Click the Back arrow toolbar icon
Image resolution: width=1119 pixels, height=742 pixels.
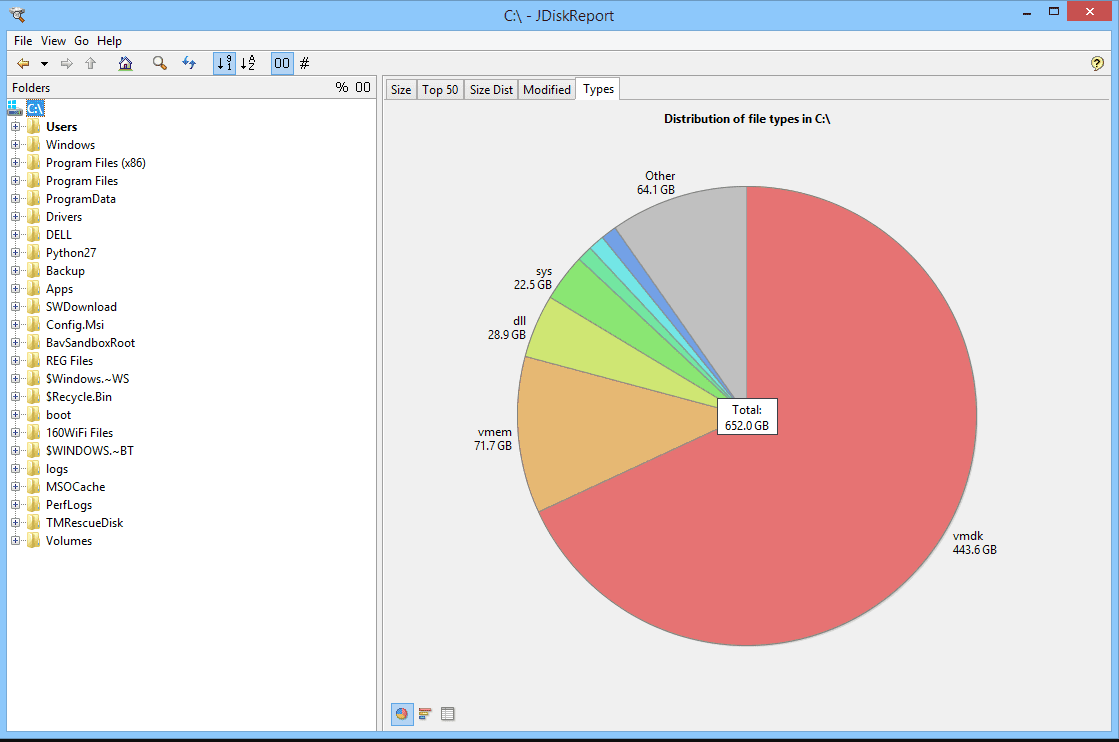point(24,63)
